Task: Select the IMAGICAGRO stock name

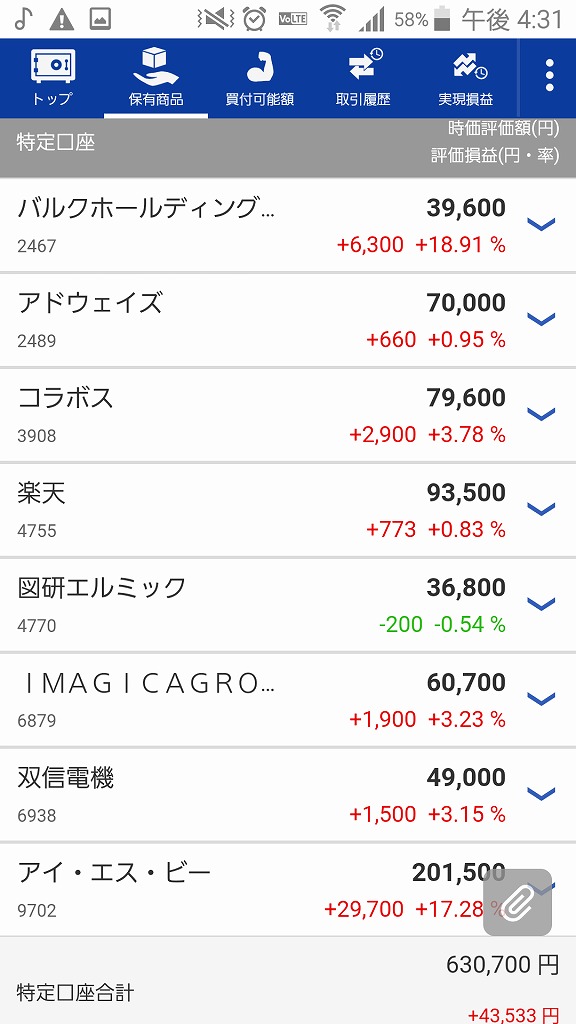Action: [146, 684]
